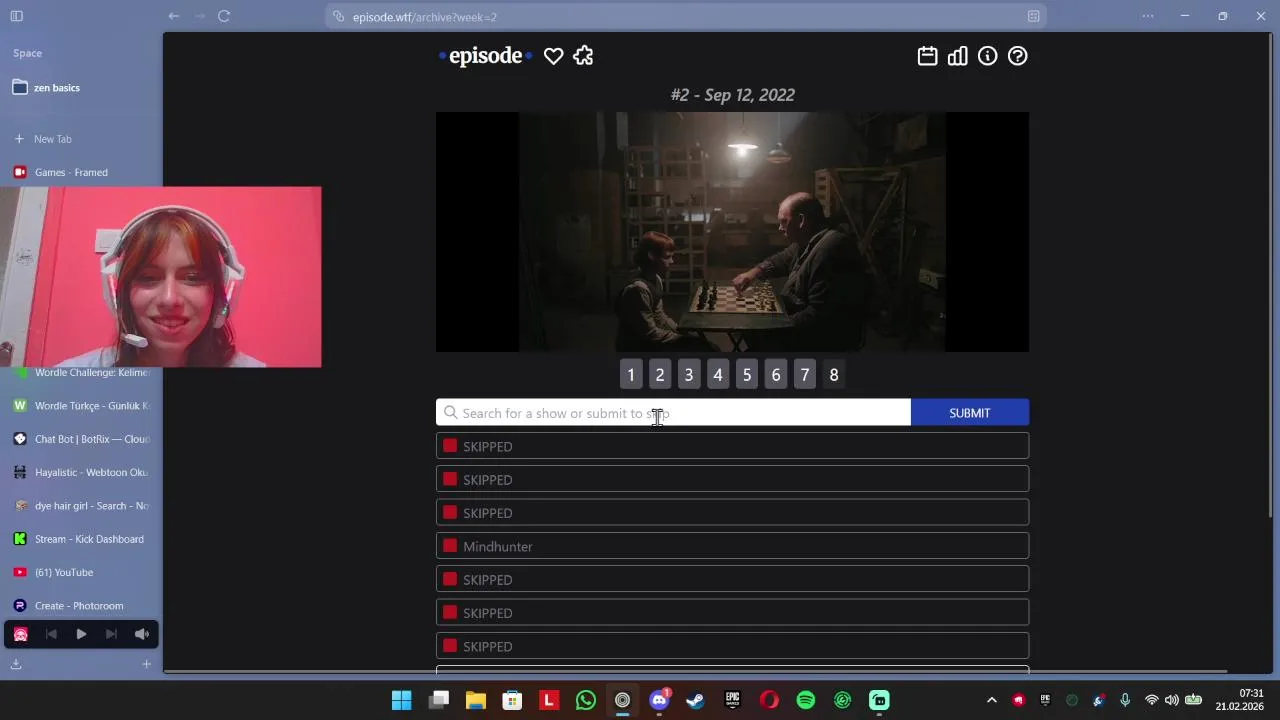This screenshot has height=720, width=1280.
Task: Click the Mindhunter guess row
Action: pyautogui.click(x=732, y=546)
